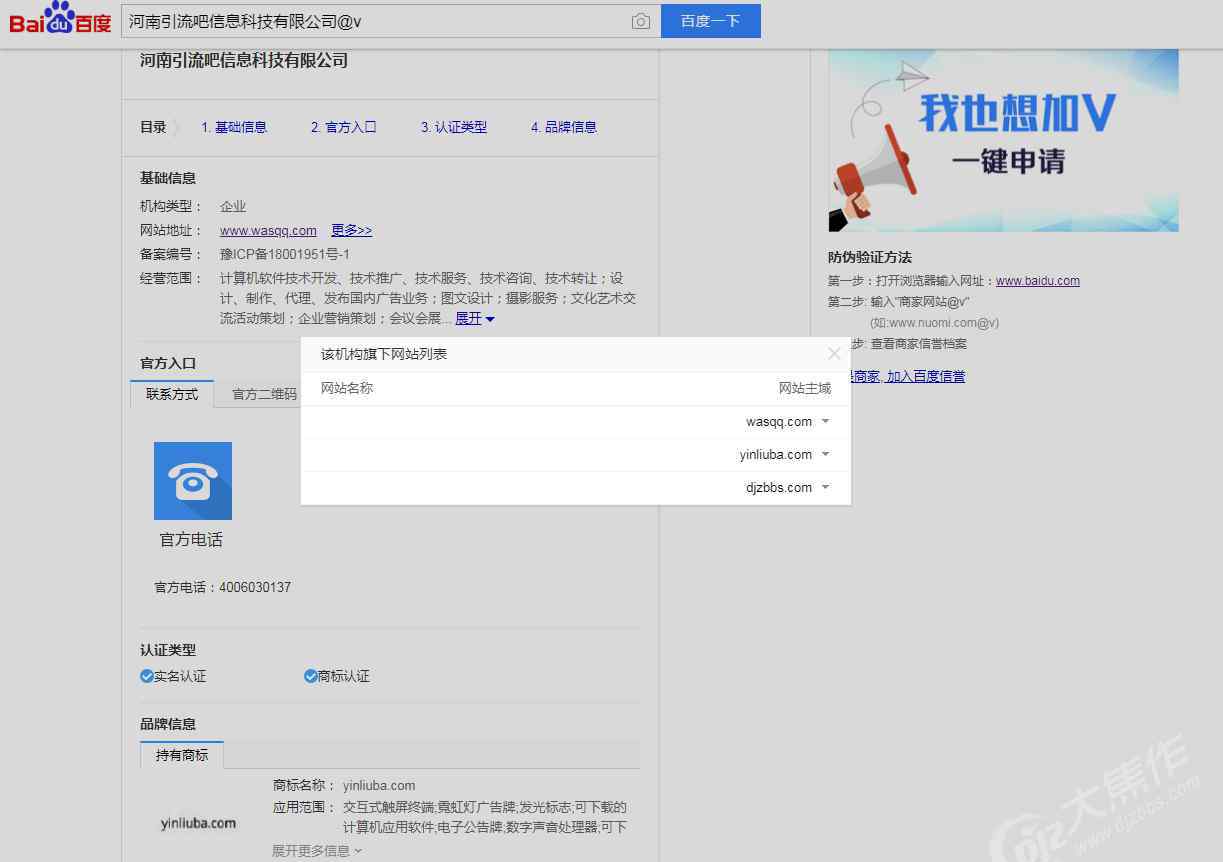Click the 河南引流吧信息科技有限公司 page title
This screenshot has width=1223, height=862.
coord(244,61)
